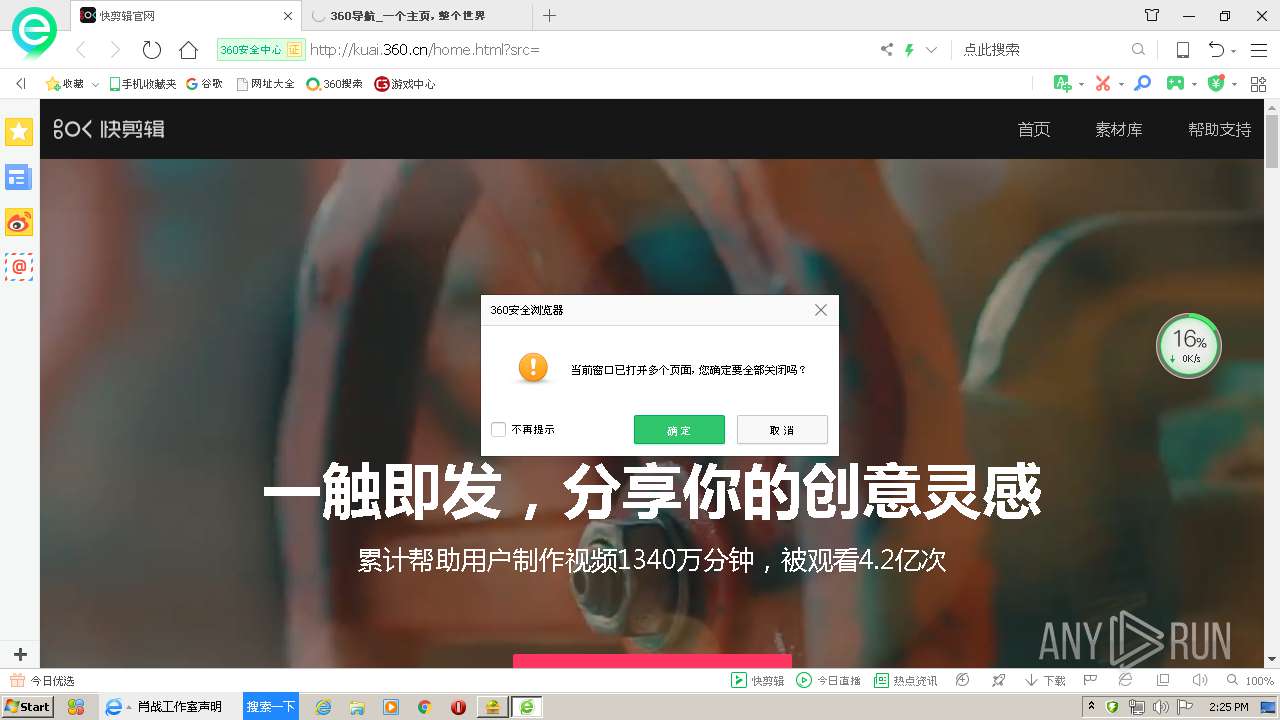
Task: Expand the gamepad extension dropdown
Action: pos(1195,84)
